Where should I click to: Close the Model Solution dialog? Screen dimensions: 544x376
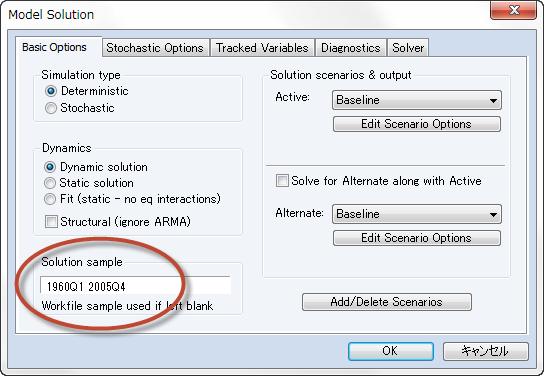513,10
